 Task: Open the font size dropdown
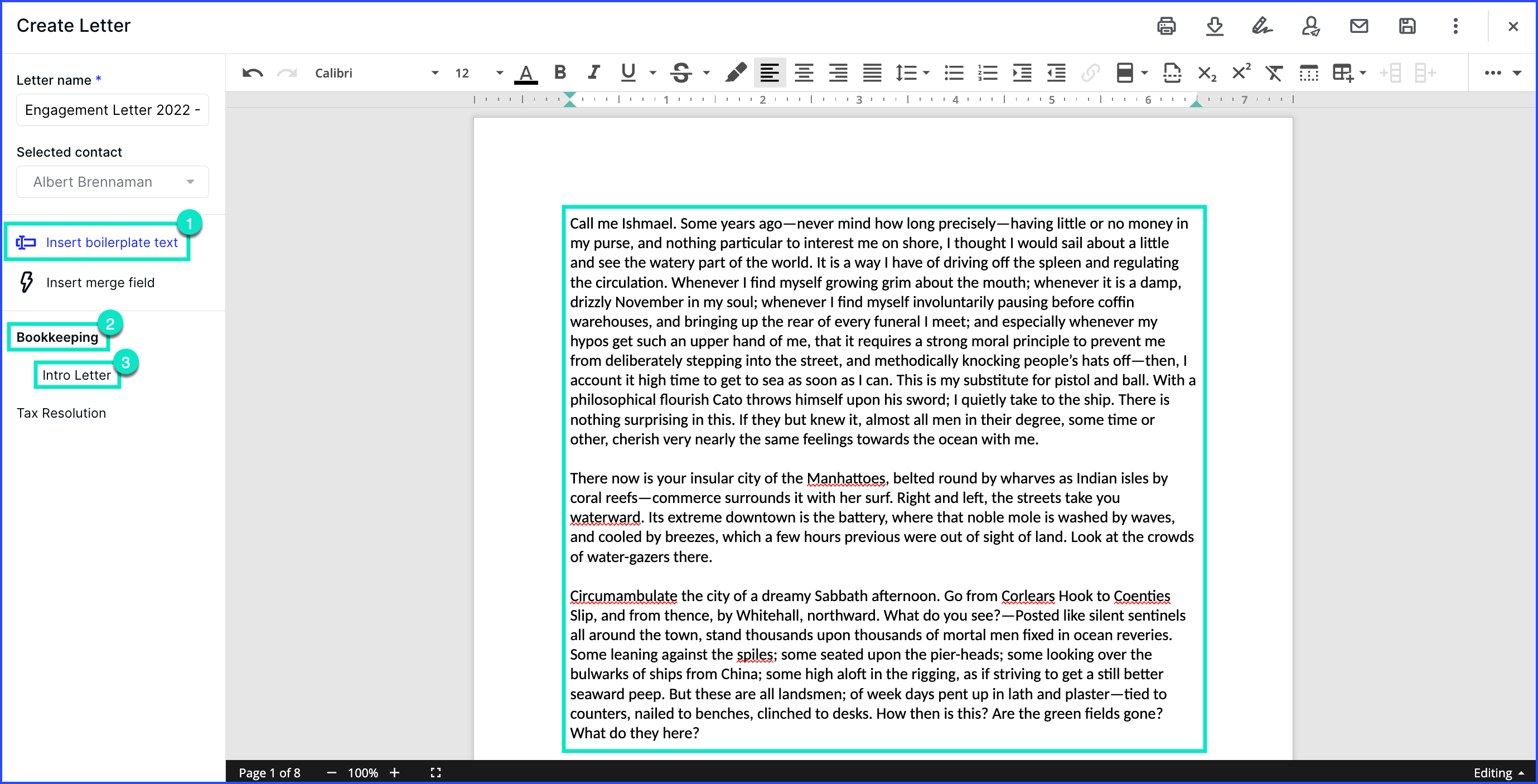[x=499, y=73]
